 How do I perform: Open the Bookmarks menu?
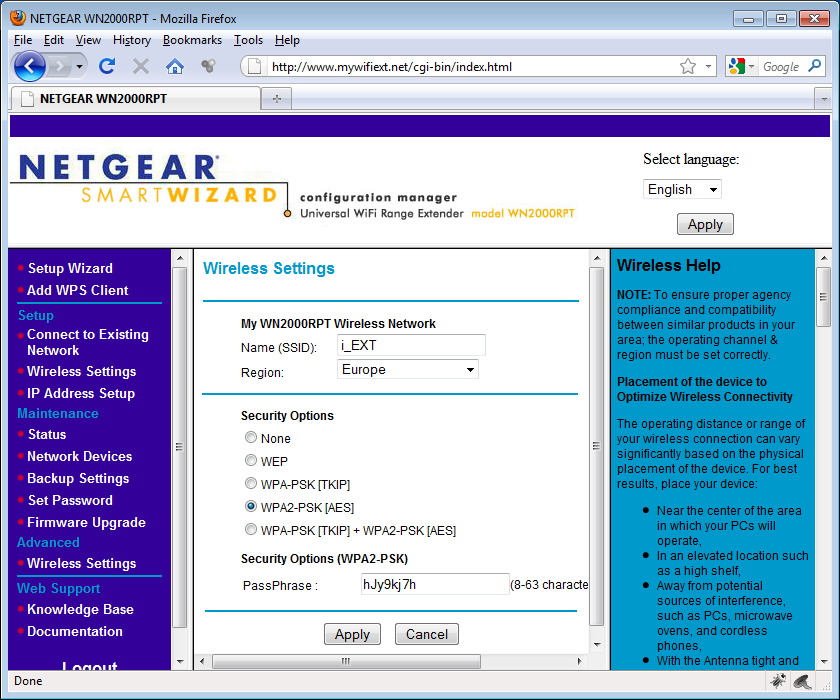point(192,40)
